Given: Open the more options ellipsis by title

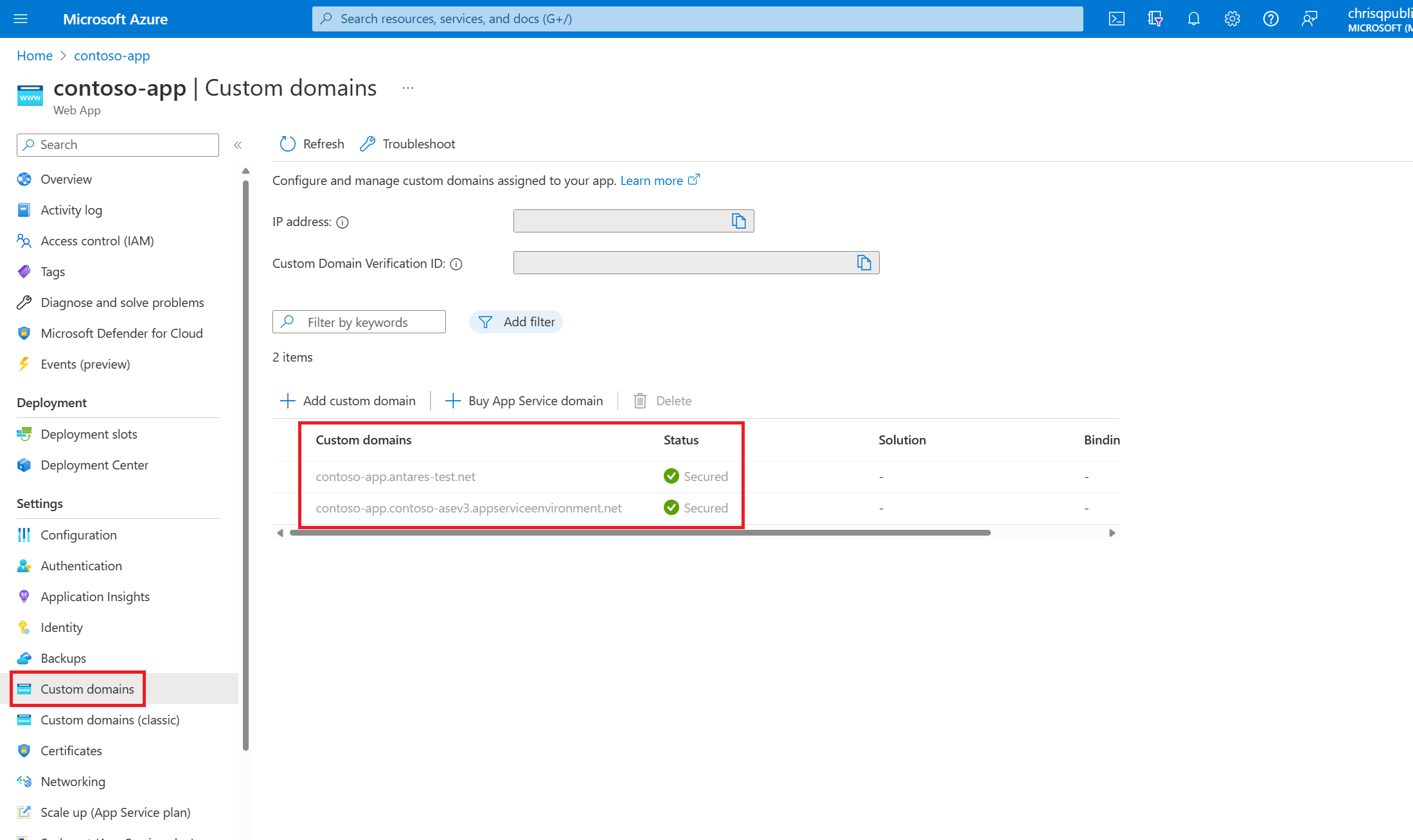Looking at the screenshot, I should (408, 88).
